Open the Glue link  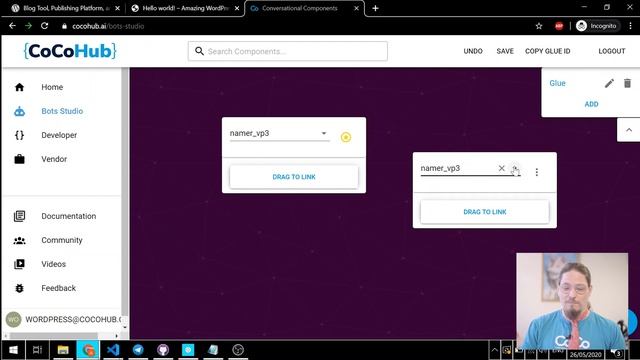(557, 83)
